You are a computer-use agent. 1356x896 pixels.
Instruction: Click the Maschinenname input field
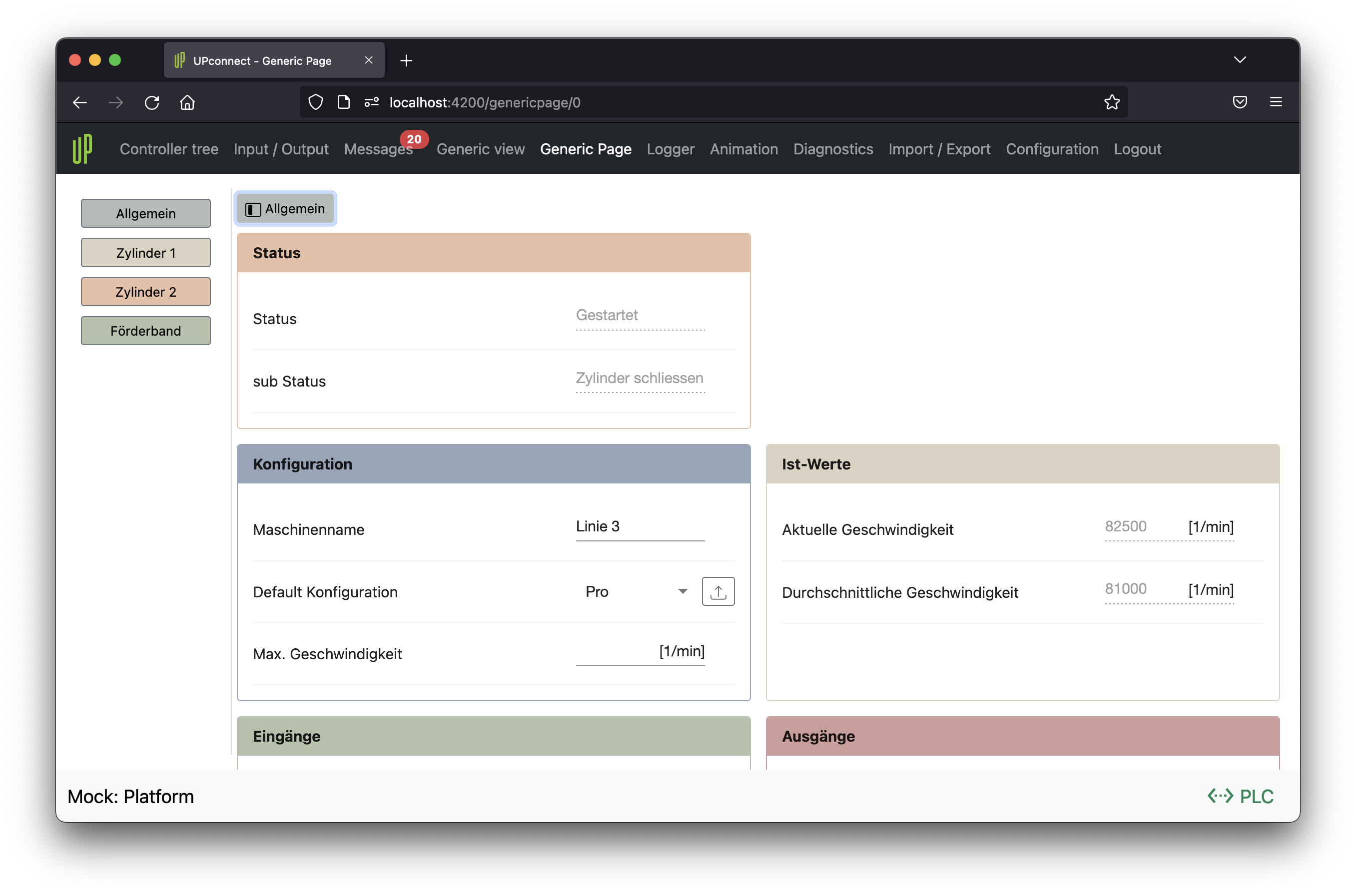pyautogui.click(x=639, y=526)
